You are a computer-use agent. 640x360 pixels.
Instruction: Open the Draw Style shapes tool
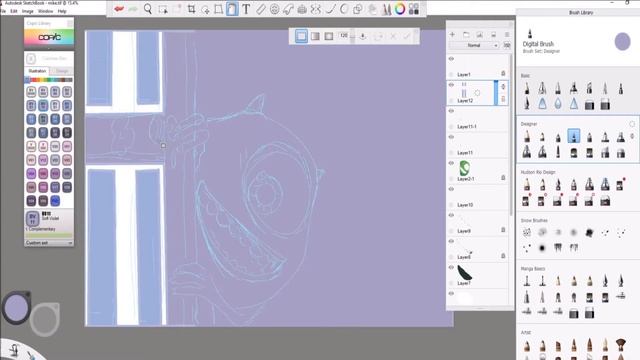tap(358, 9)
